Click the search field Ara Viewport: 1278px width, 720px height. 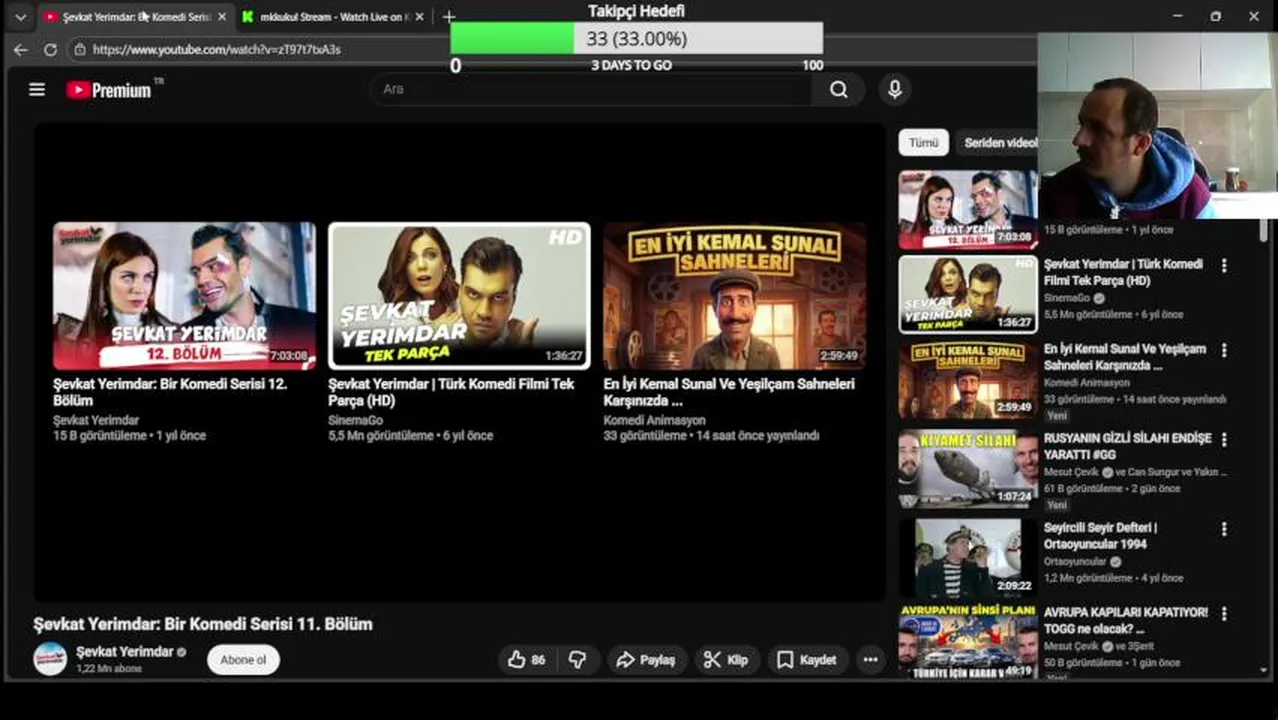click(590, 90)
